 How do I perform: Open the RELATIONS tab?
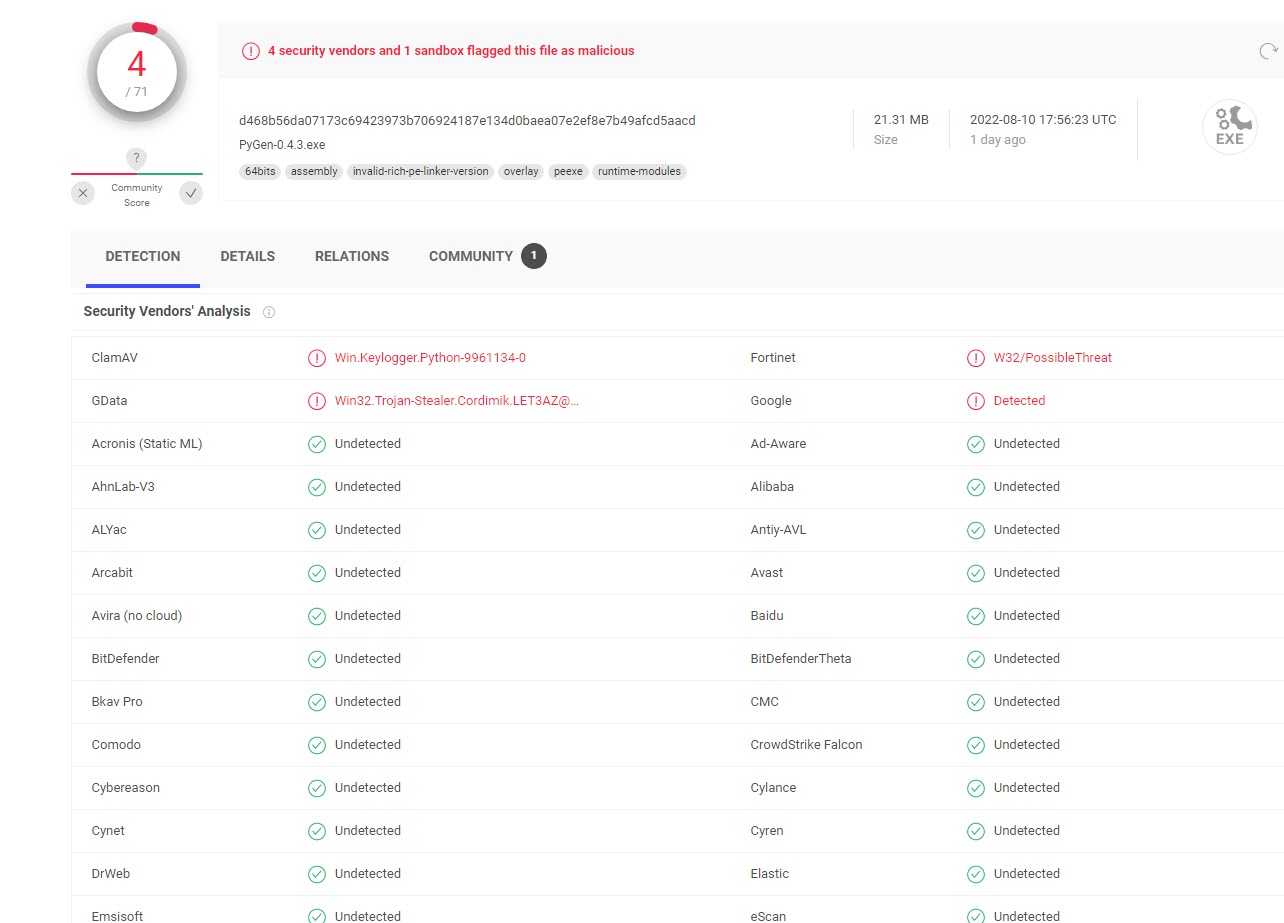[x=352, y=257]
